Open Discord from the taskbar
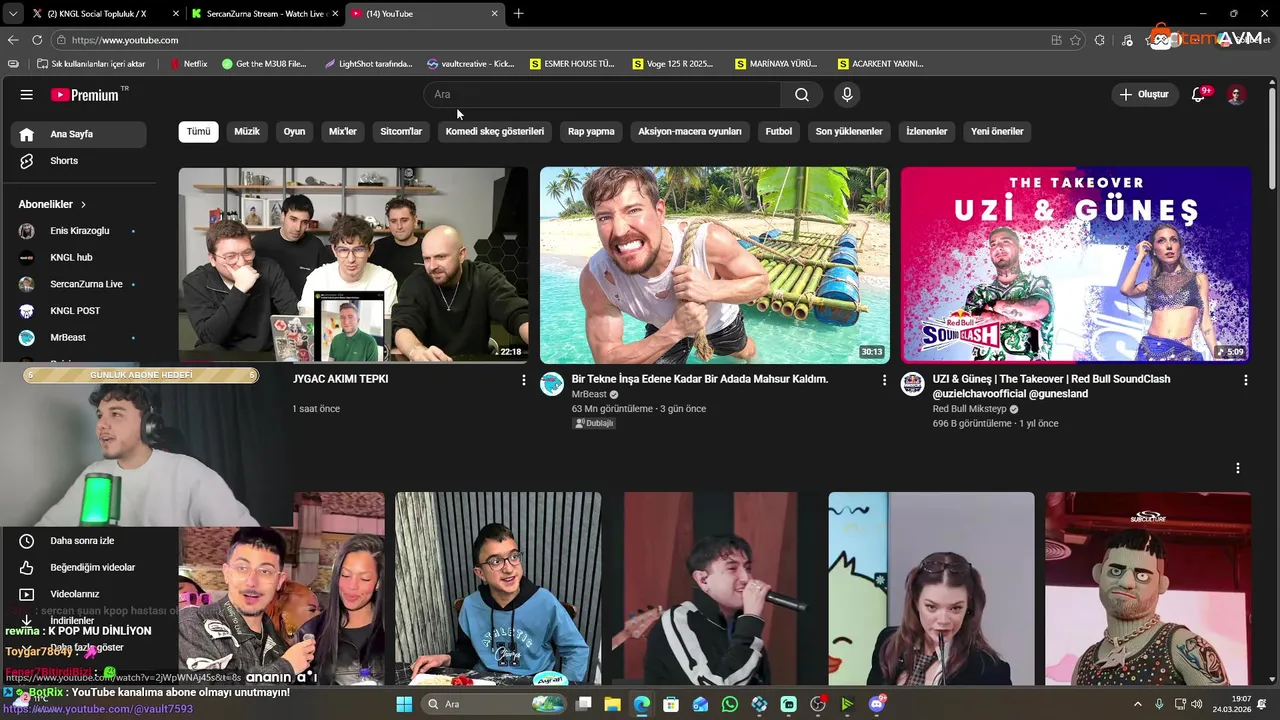 click(x=877, y=704)
